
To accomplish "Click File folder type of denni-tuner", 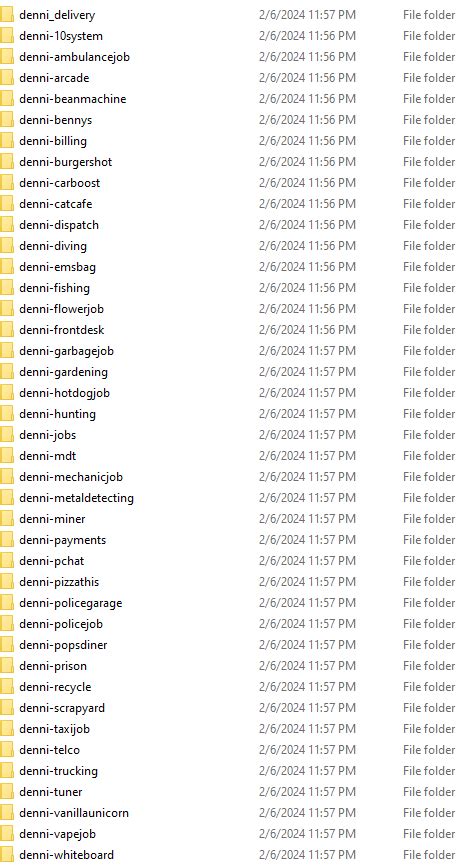I will (429, 791).
